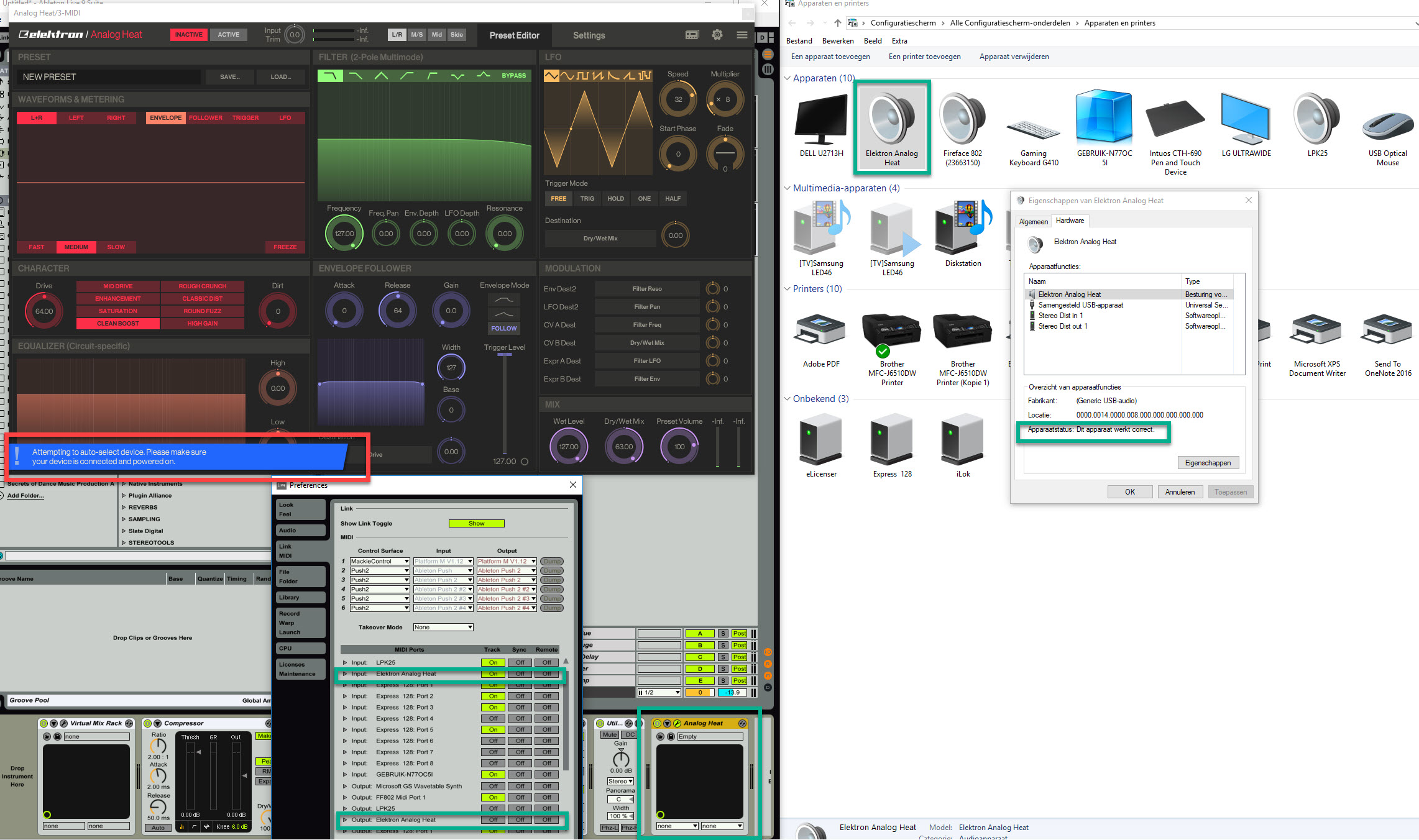Image resolution: width=1419 pixels, height=840 pixels.
Task: Select the band-pass filter shape icon
Action: (x=381, y=76)
